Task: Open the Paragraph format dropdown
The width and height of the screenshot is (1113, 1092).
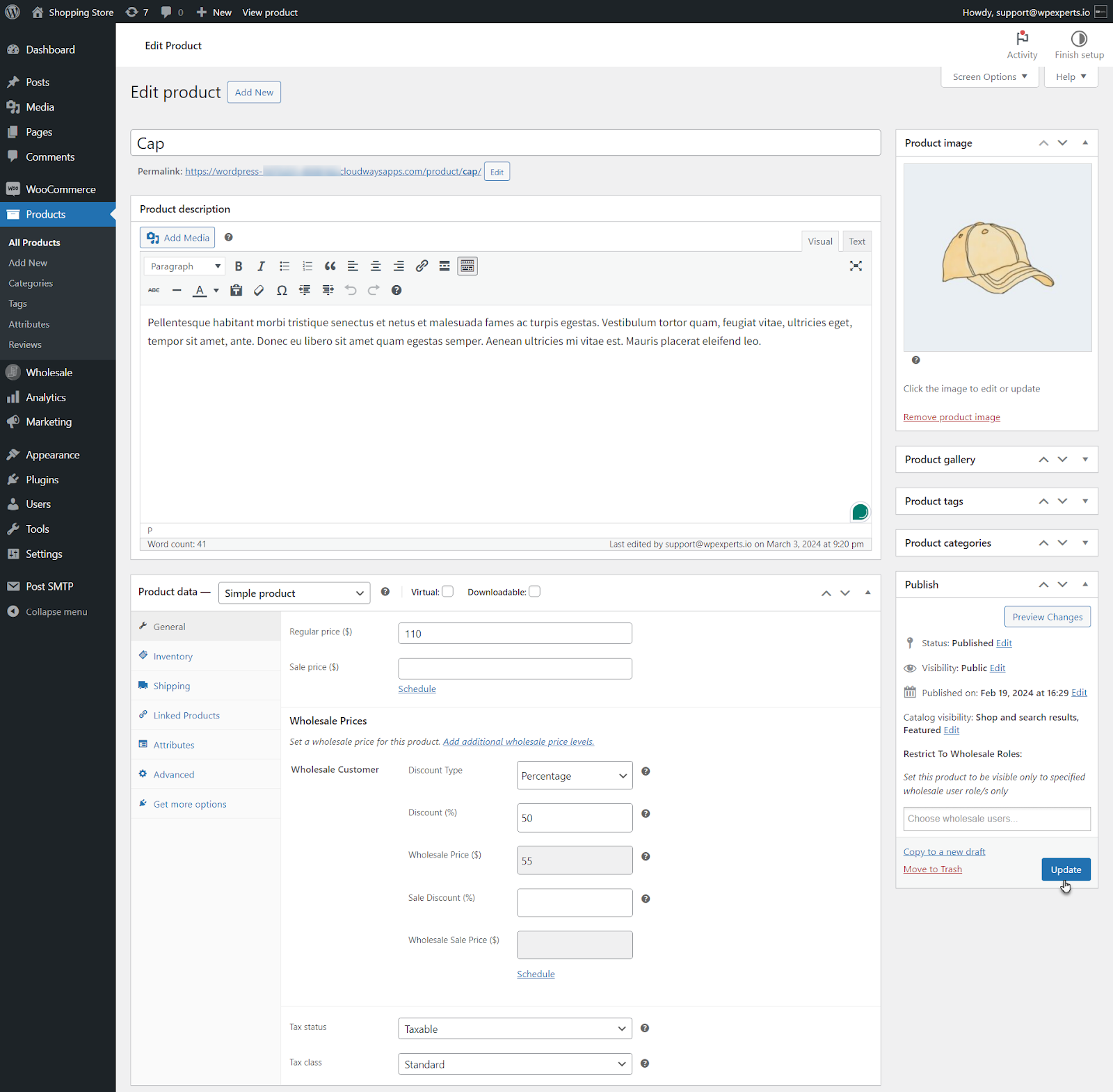Action: tap(184, 266)
